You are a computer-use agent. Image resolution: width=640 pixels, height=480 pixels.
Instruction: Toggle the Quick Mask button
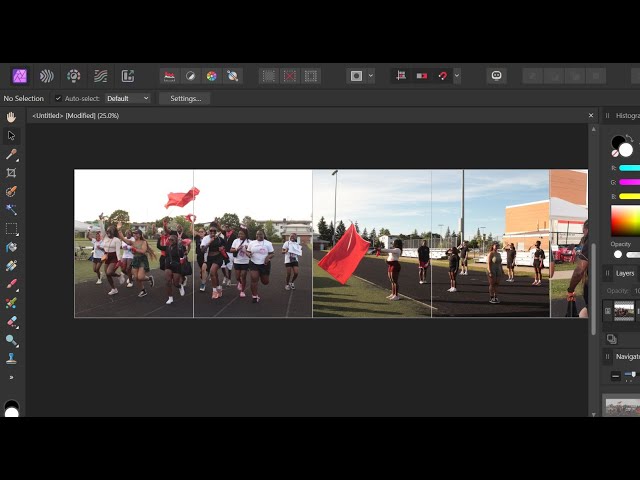(x=356, y=76)
